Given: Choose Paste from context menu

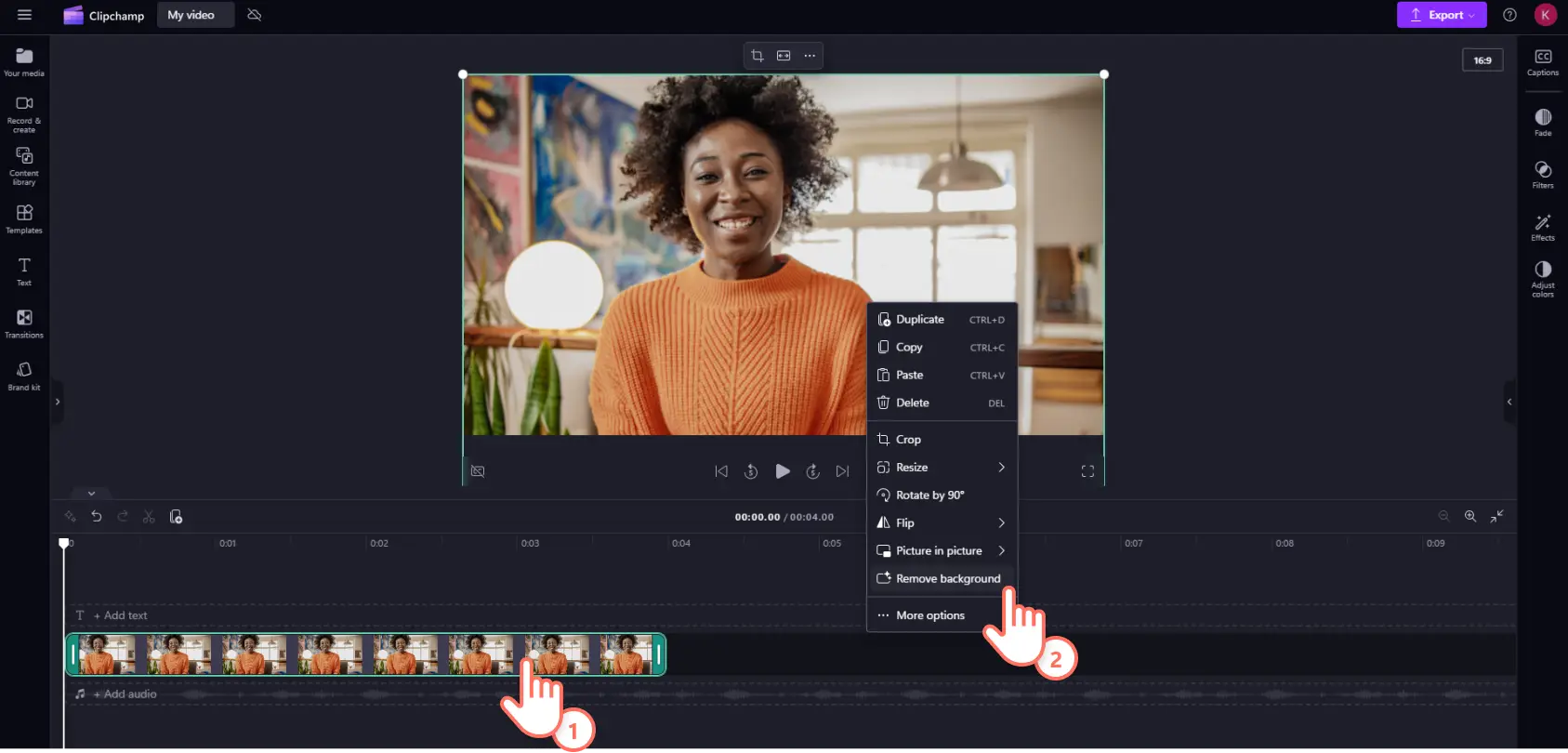Looking at the screenshot, I should [x=942, y=375].
